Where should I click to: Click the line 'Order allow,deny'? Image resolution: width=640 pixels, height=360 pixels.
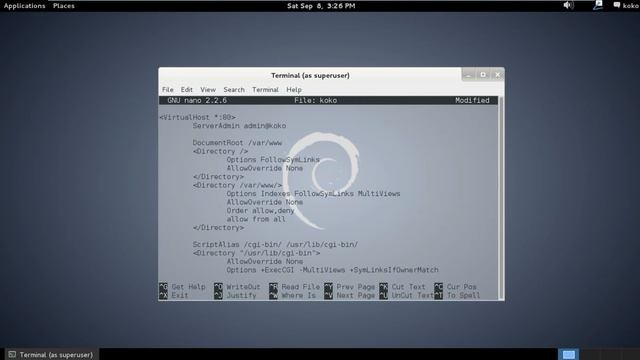point(260,211)
